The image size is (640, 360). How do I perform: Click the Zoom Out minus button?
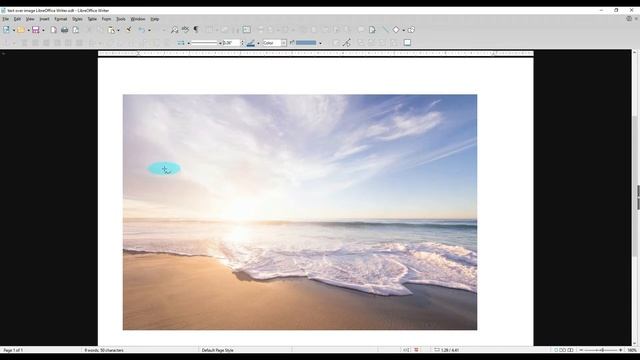coord(581,350)
